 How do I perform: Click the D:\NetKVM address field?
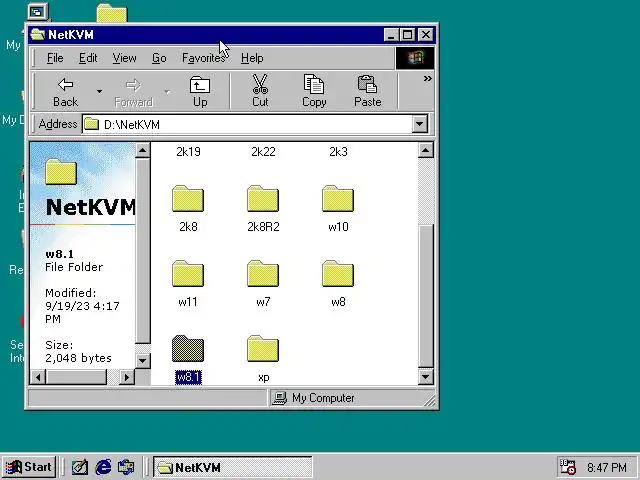coord(247,124)
